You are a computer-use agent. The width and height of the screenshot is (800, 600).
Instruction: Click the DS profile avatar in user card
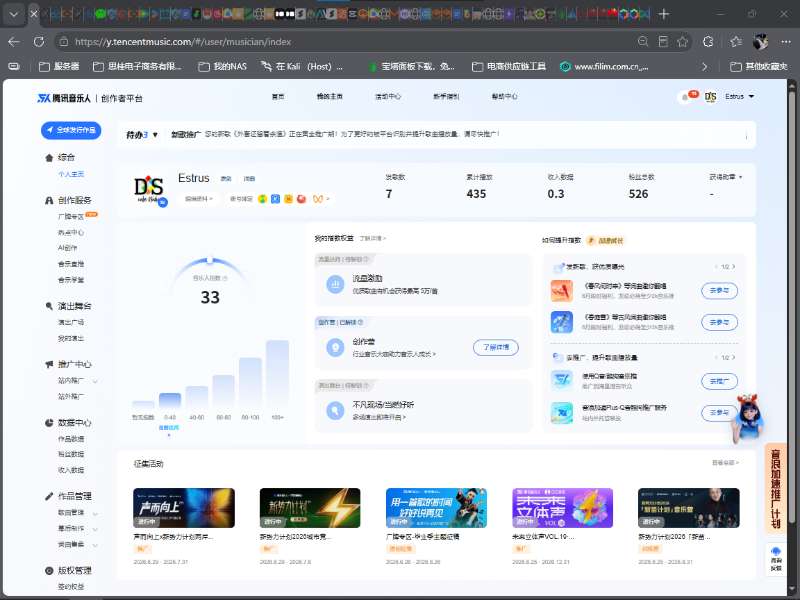coord(149,189)
